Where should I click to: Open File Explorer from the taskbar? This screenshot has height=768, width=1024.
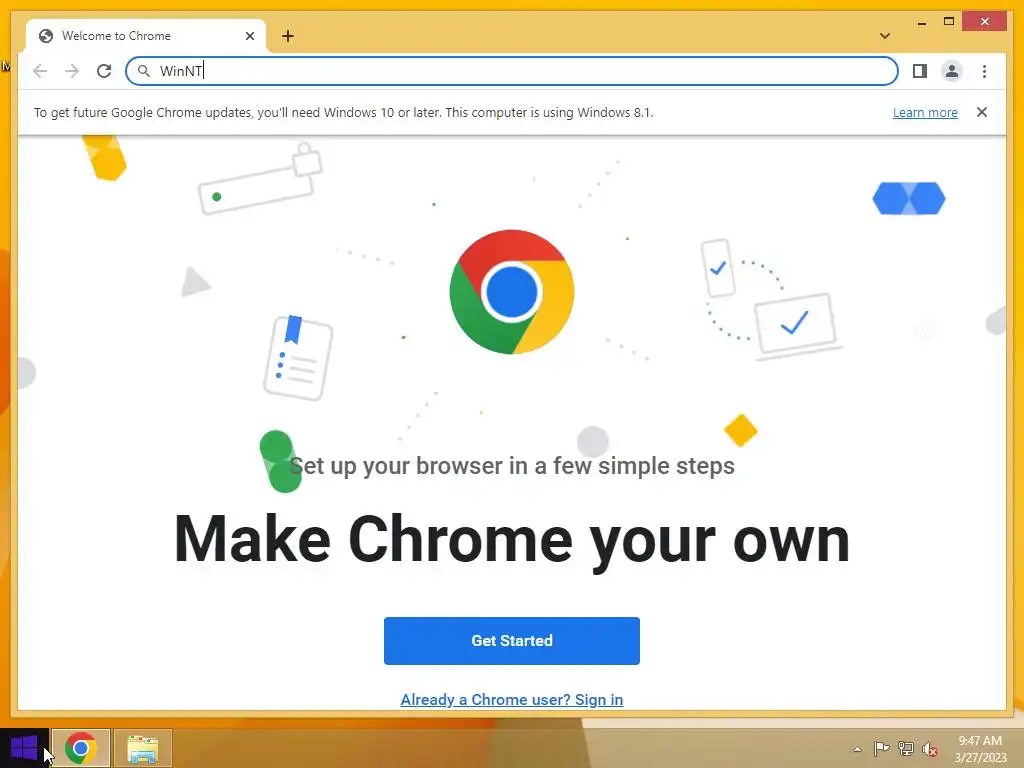142,748
